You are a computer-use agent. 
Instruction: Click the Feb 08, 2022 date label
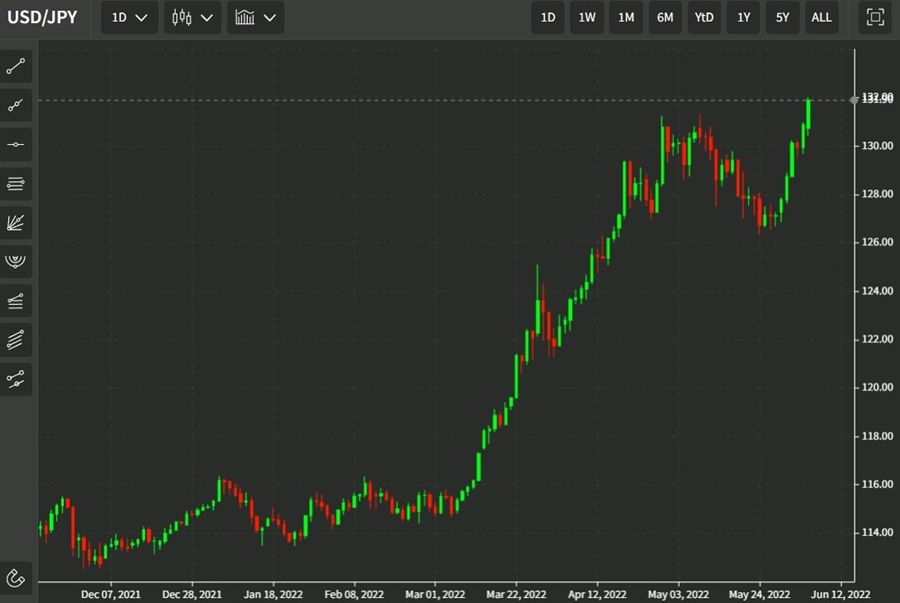(354, 594)
